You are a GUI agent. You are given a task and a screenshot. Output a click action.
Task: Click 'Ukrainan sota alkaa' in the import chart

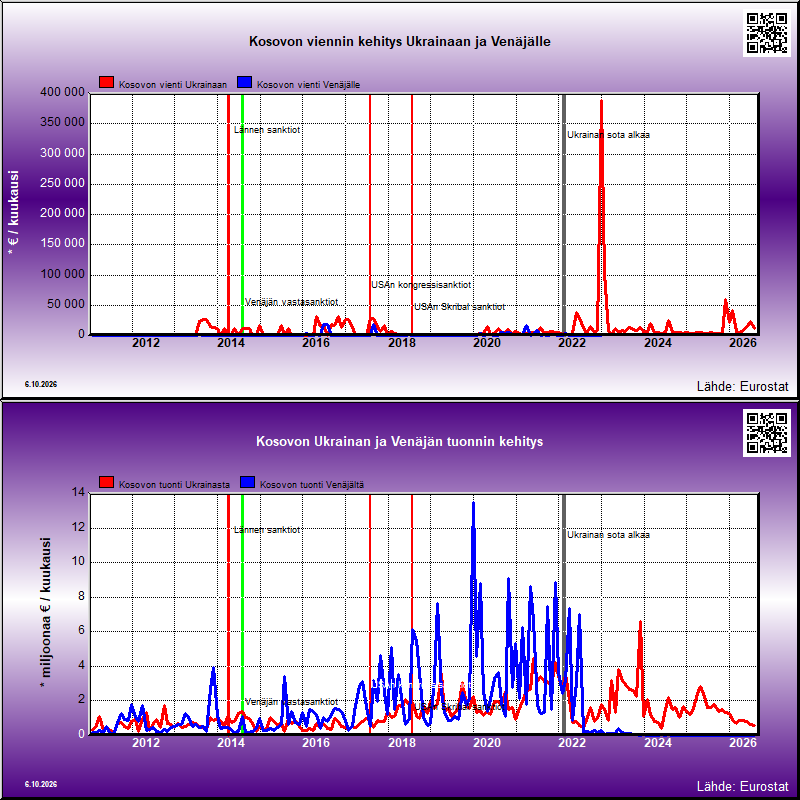pyautogui.click(x=609, y=535)
